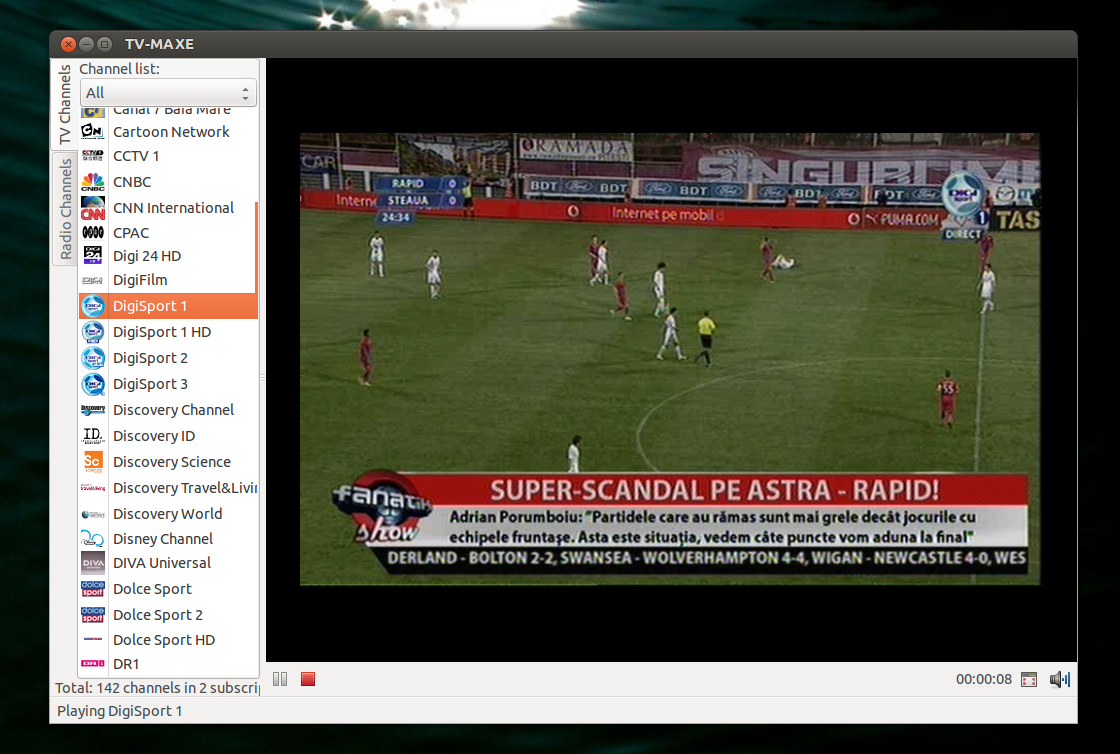Click the Dolce Sport 2 logo icon
This screenshot has width=1120, height=754.
click(x=93, y=615)
